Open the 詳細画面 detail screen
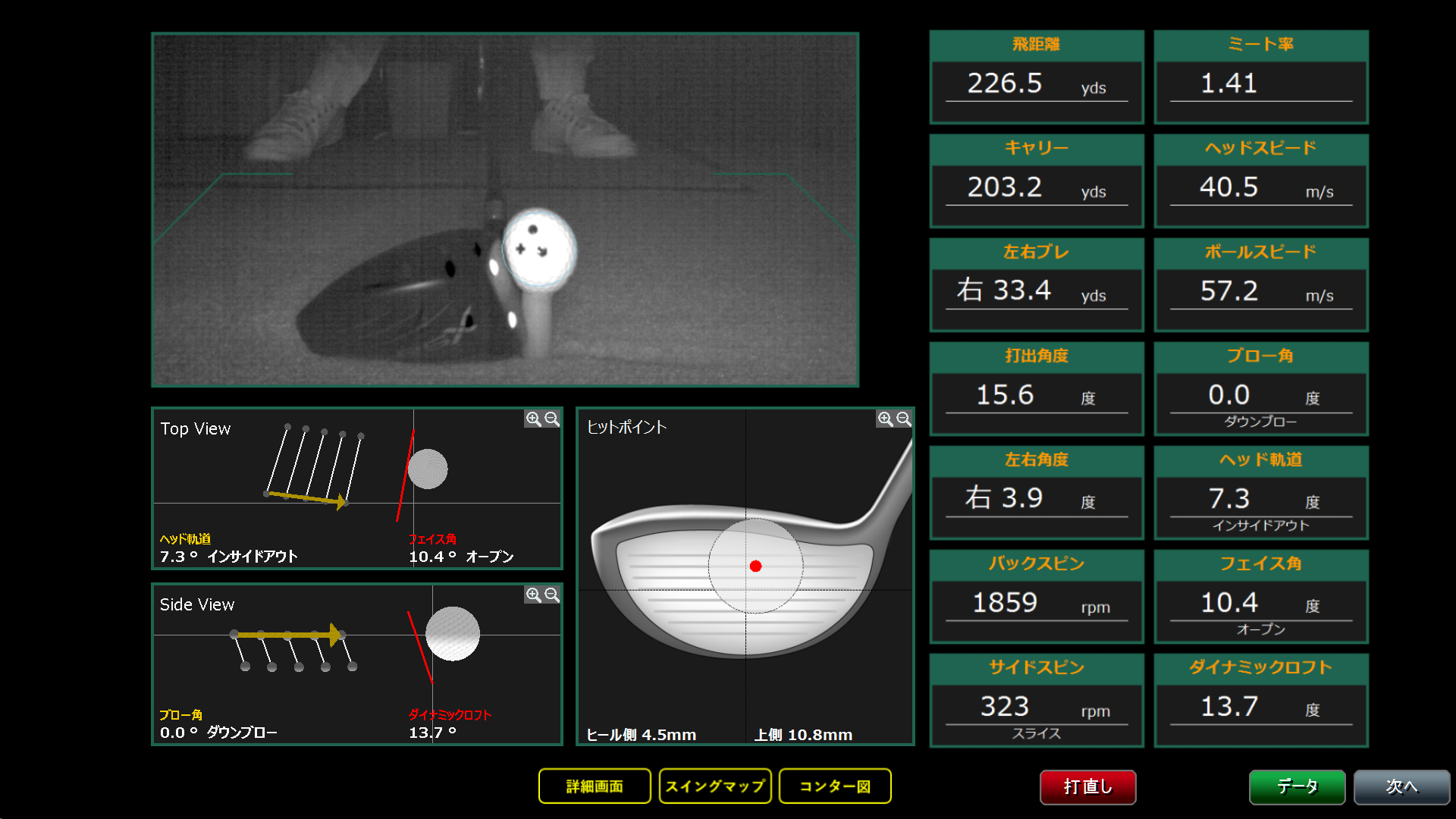The width and height of the screenshot is (1456, 819). point(595,786)
